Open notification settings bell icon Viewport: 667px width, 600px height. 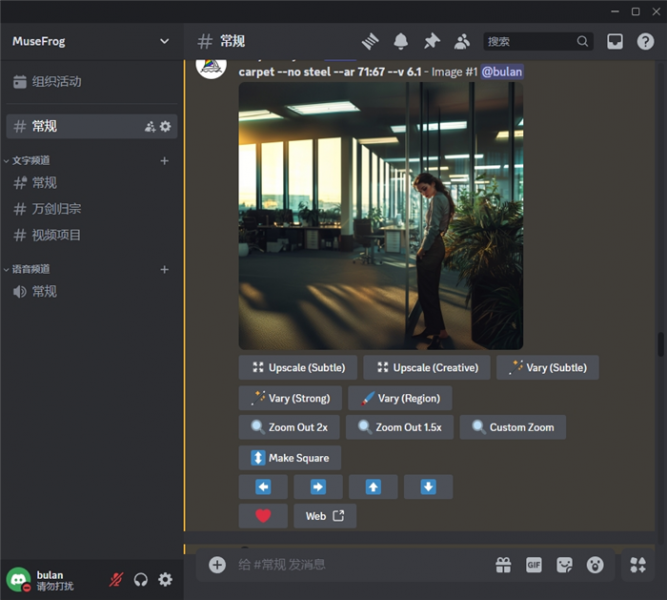pos(400,41)
